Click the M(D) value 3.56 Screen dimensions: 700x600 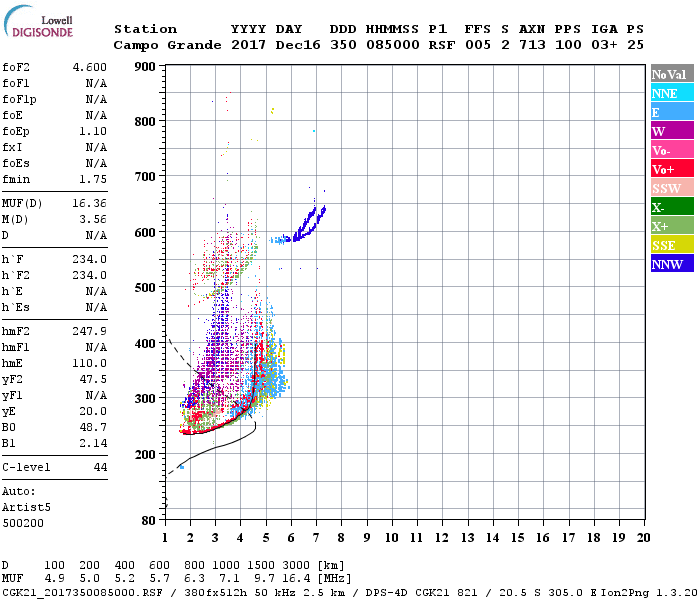93,220
